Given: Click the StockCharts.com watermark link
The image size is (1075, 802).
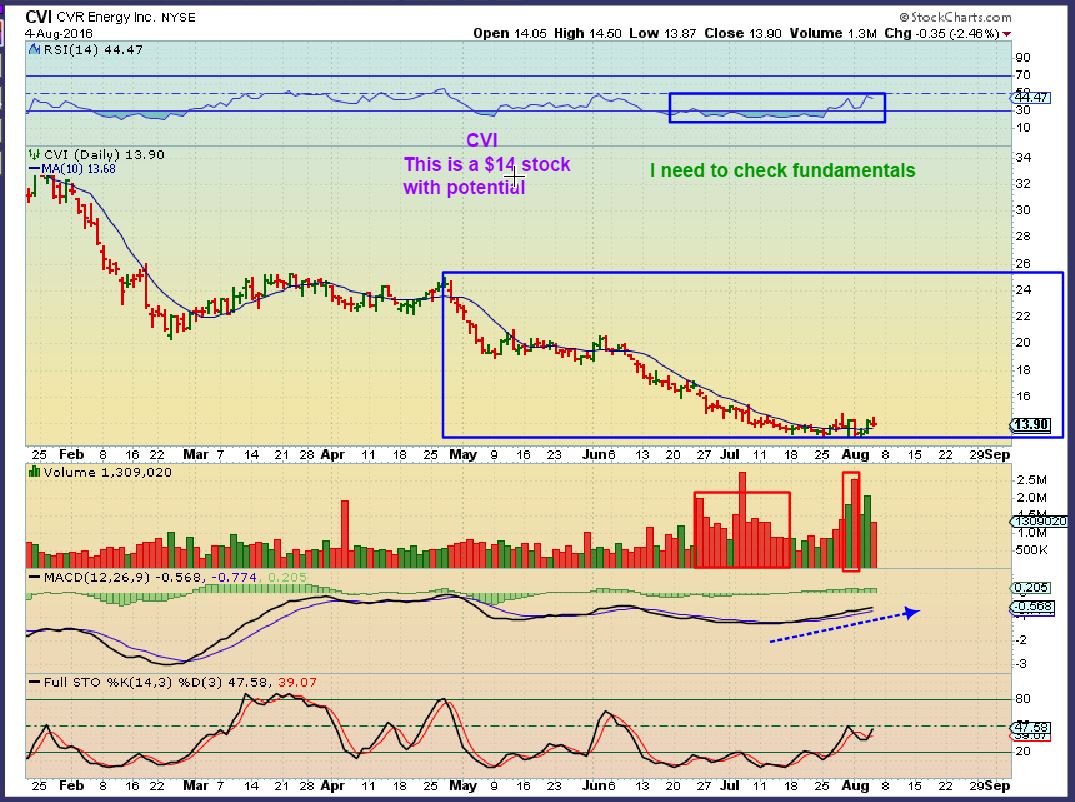Looking at the screenshot, I should tap(955, 17).
